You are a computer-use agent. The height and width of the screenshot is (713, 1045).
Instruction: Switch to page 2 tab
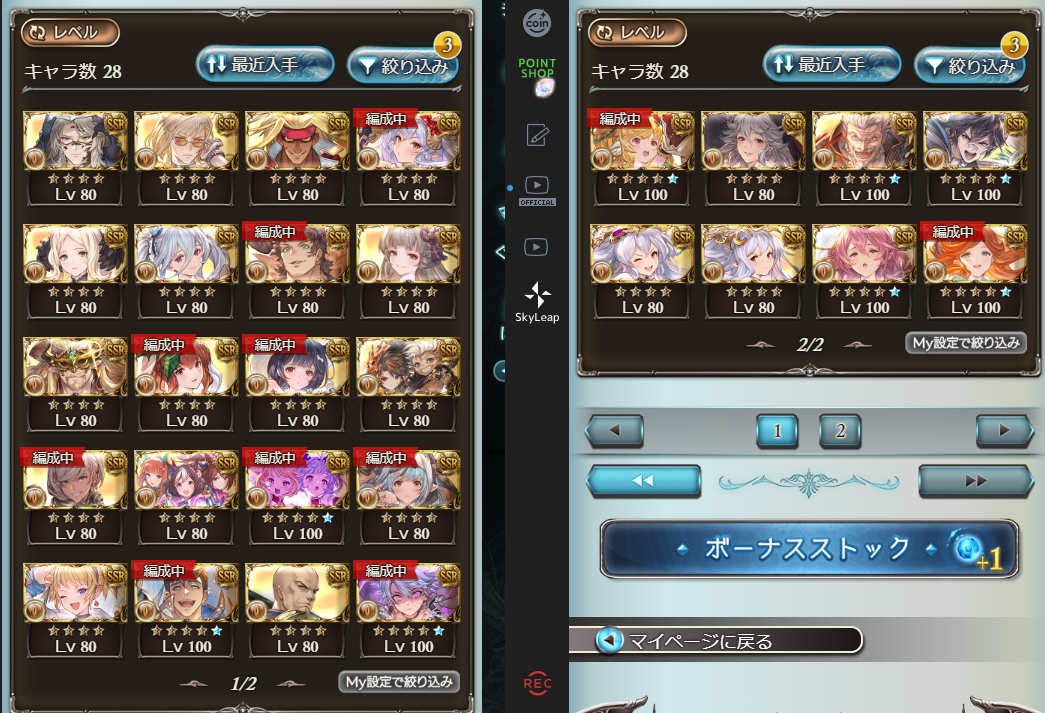[840, 430]
